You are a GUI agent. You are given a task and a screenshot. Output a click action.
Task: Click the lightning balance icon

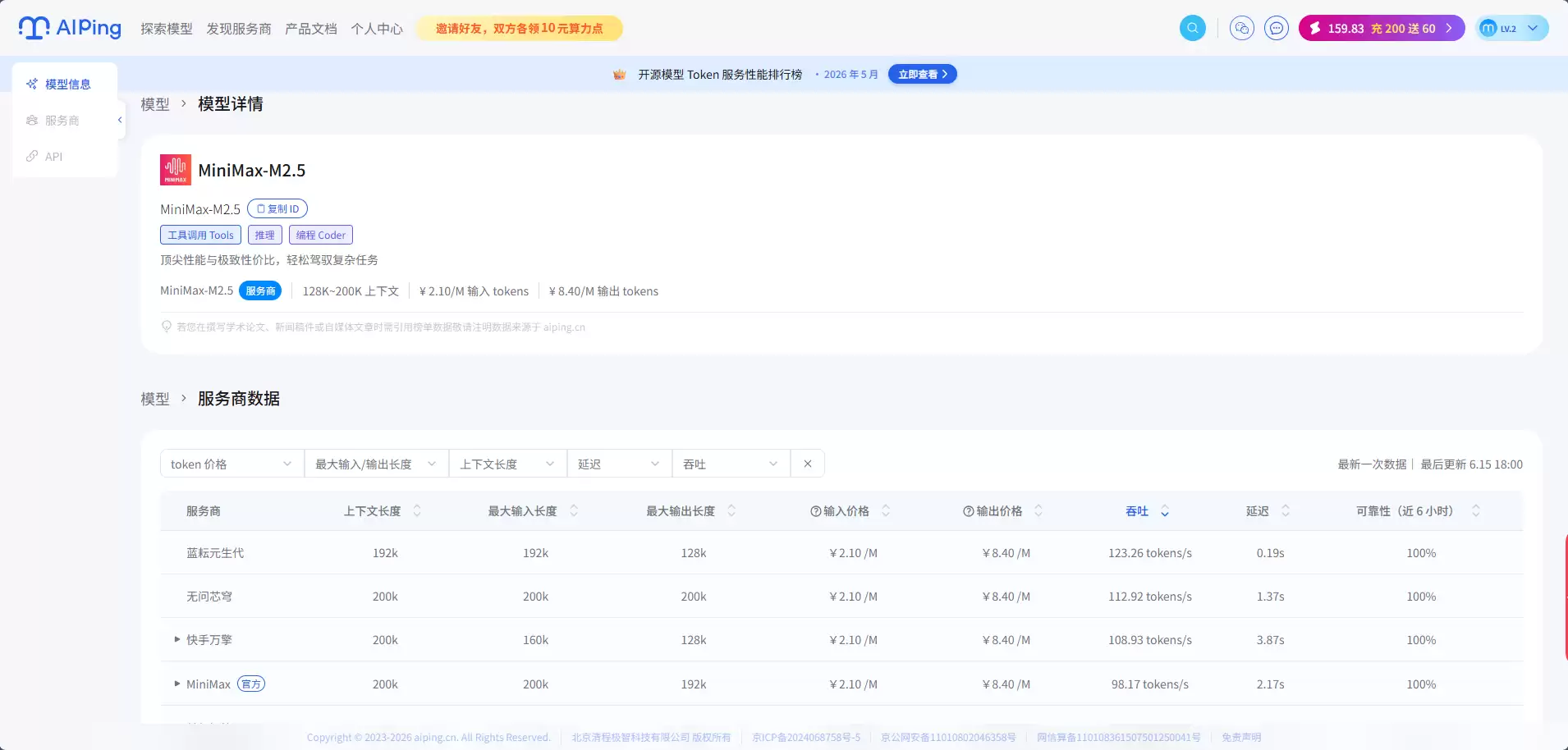click(1315, 28)
